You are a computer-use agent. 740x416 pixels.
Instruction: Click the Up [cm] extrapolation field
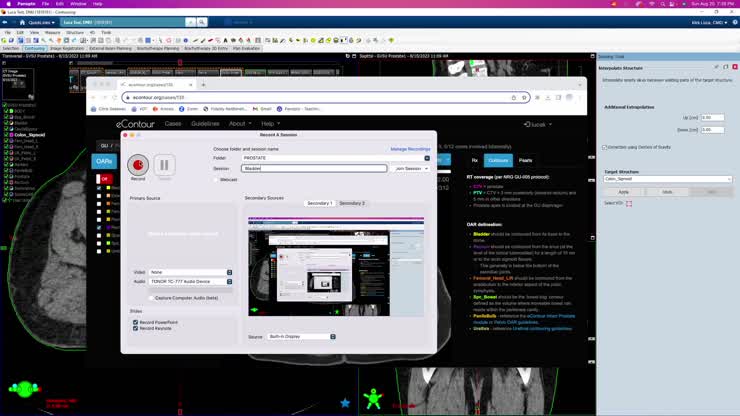click(712, 118)
